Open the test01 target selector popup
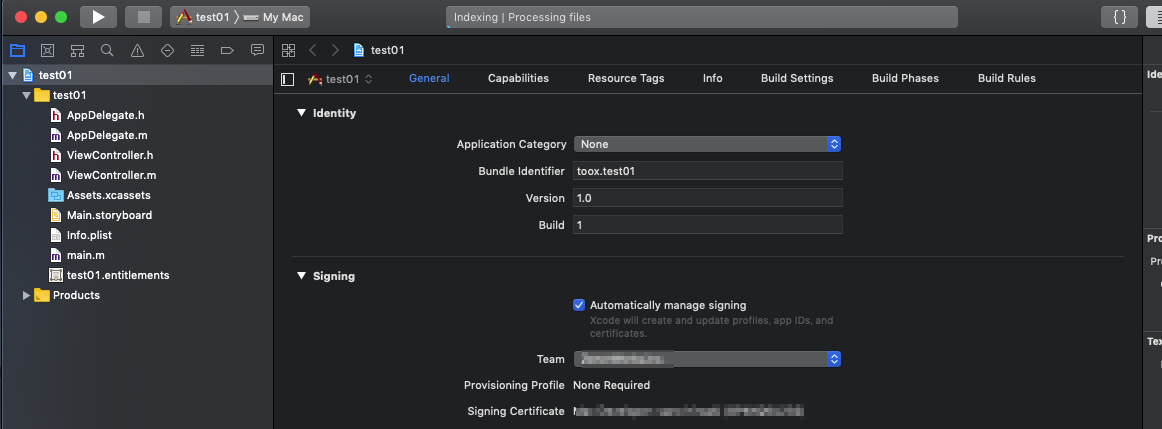Screen dimensions: 1162x429 coord(341,79)
